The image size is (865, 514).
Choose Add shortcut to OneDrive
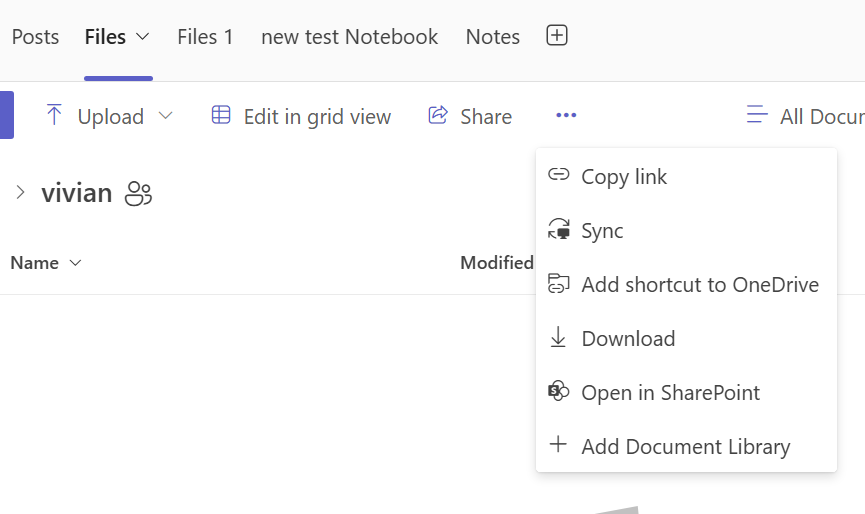699,285
